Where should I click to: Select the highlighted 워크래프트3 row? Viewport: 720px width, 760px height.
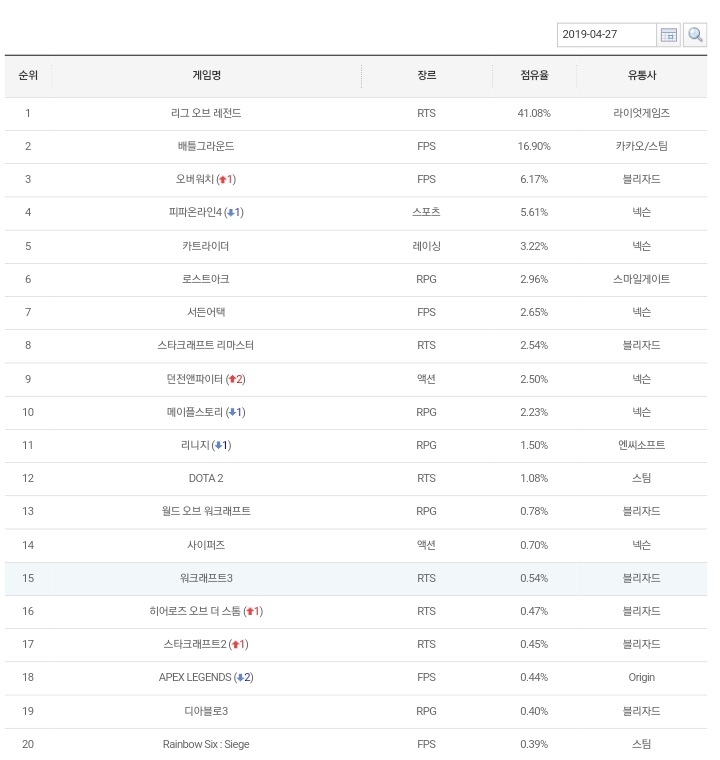(x=356, y=579)
